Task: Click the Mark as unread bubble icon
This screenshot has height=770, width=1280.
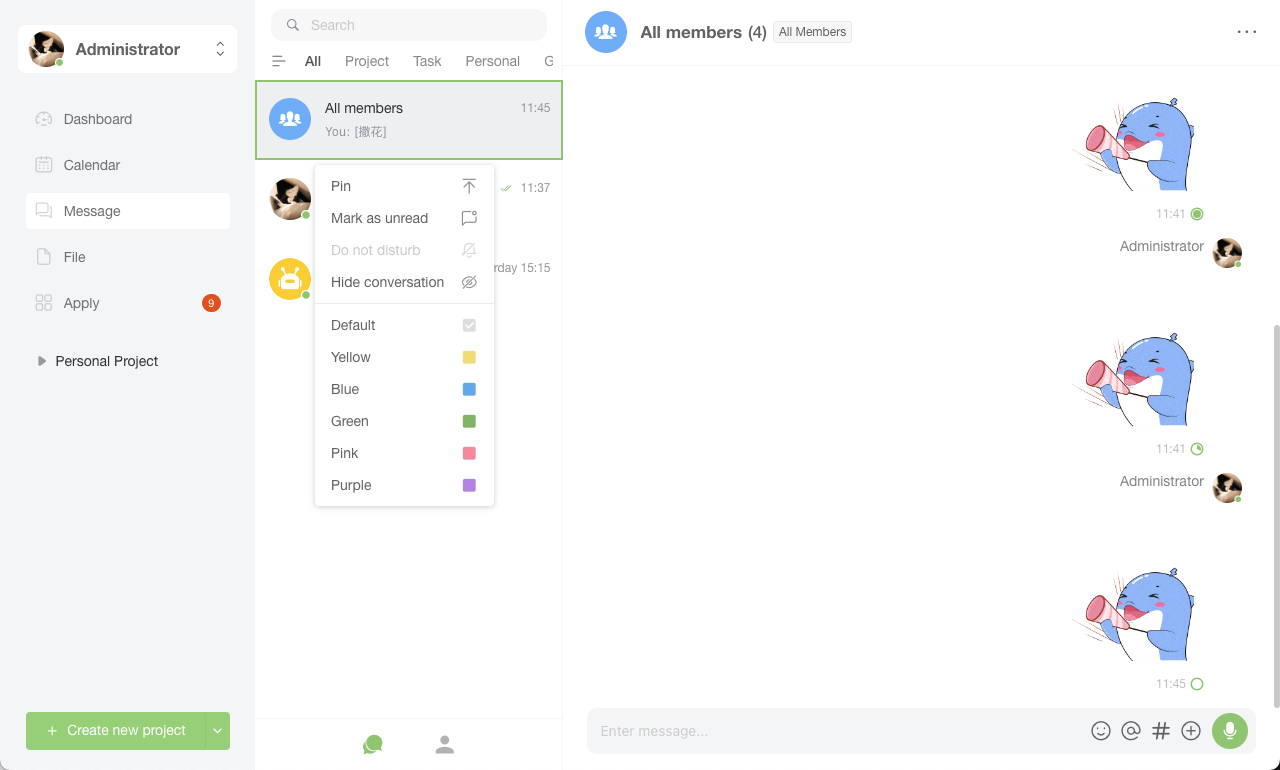Action: [x=469, y=218]
